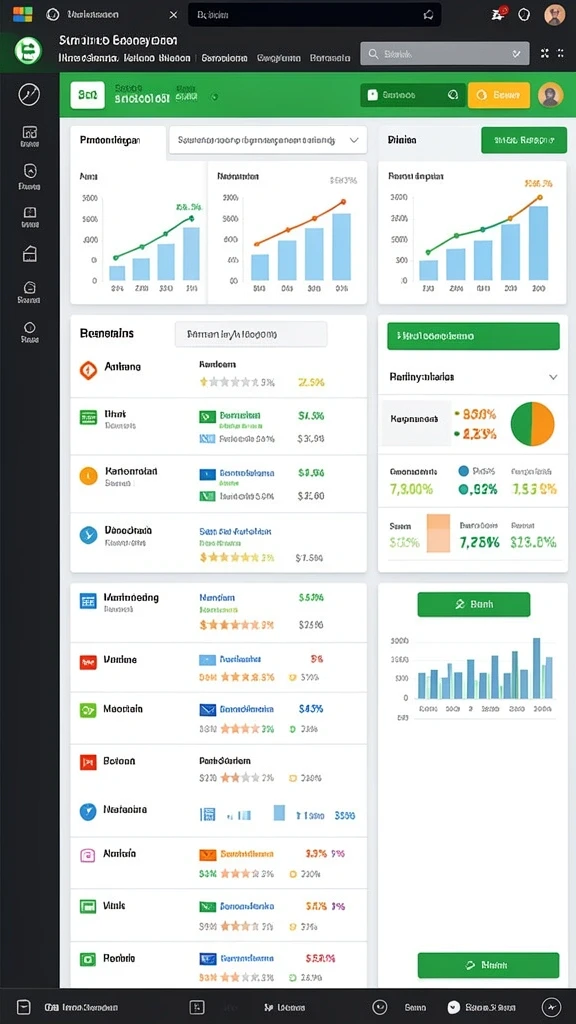Click the green circle marker in Meortain row
Image resolution: width=576 pixels, height=1024 pixels.
pyautogui.click(x=293, y=729)
